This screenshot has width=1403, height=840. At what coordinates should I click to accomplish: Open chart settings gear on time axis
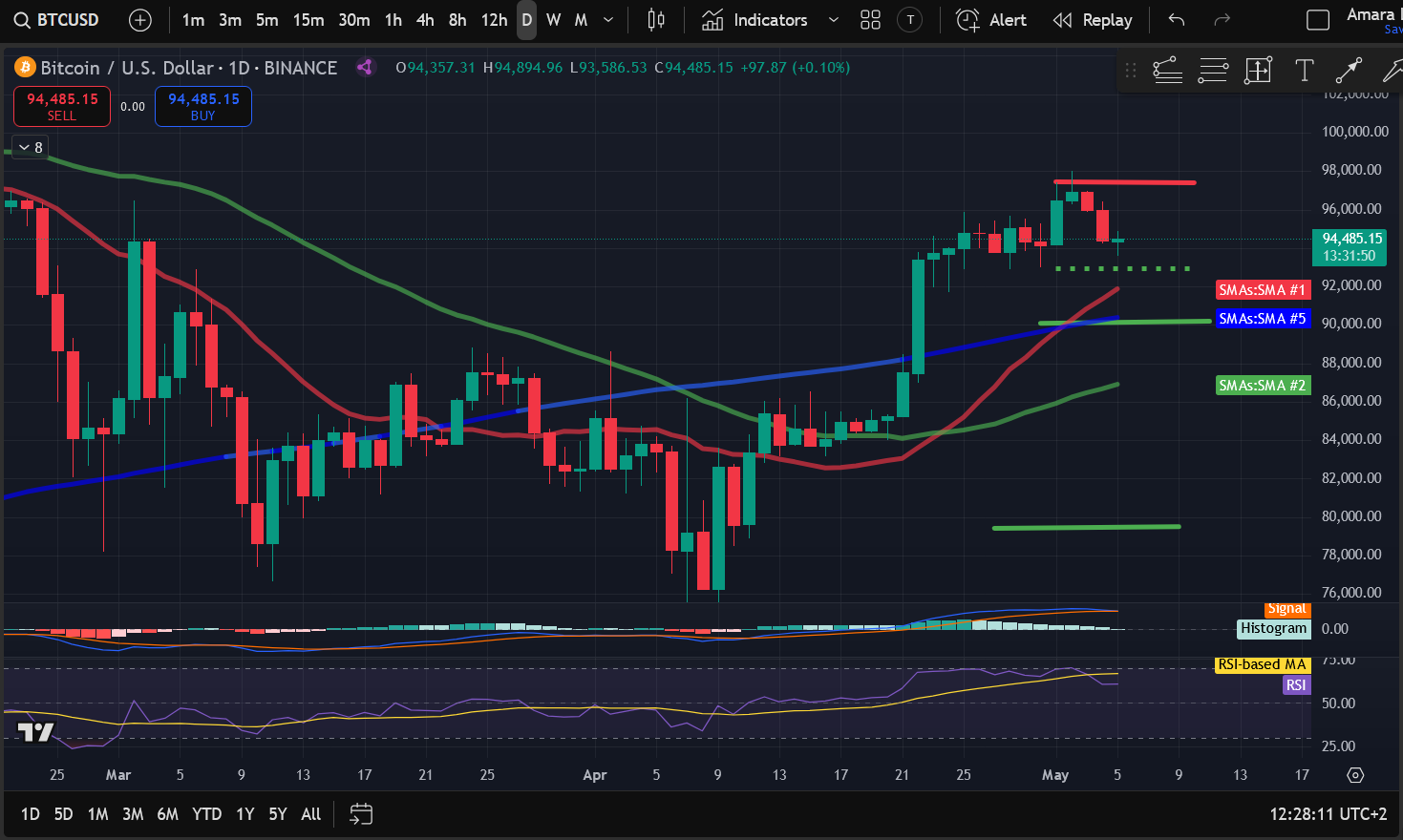[1355, 775]
